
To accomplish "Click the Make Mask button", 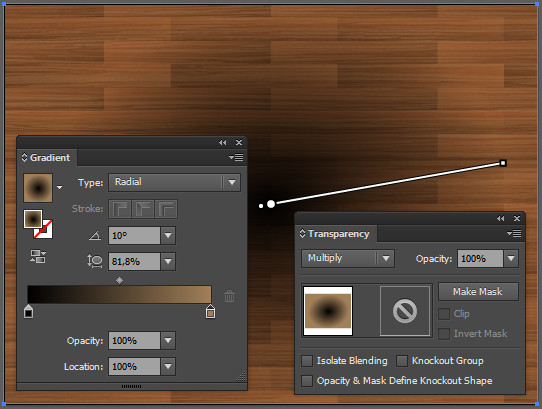I will click(x=478, y=291).
